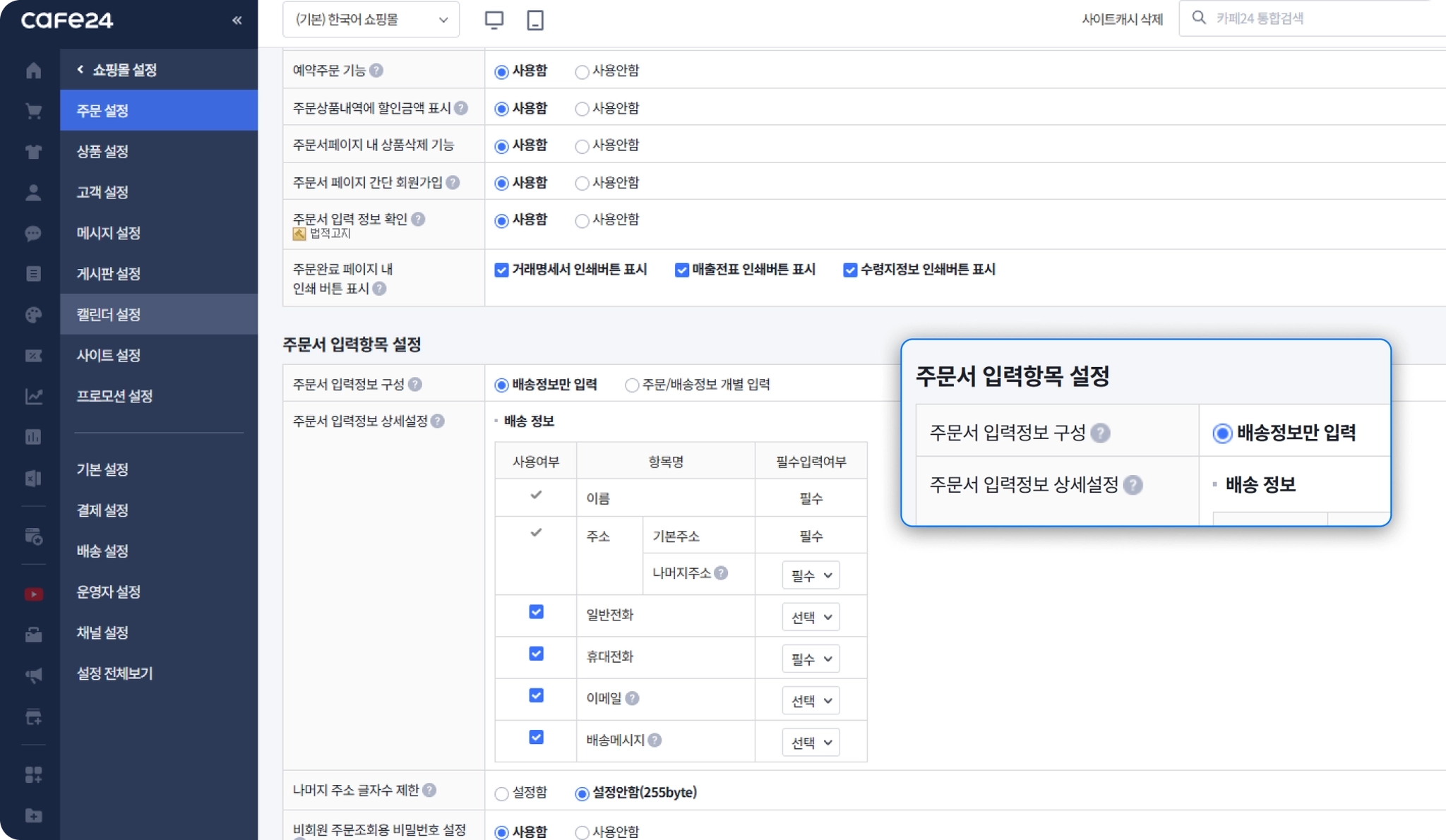Open 상품 설정 menu item
The width and height of the screenshot is (1446, 840).
pos(103,151)
